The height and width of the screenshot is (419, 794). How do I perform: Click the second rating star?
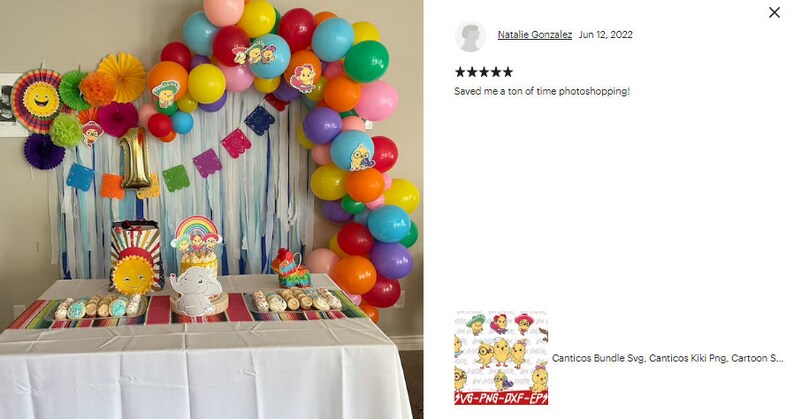point(472,72)
